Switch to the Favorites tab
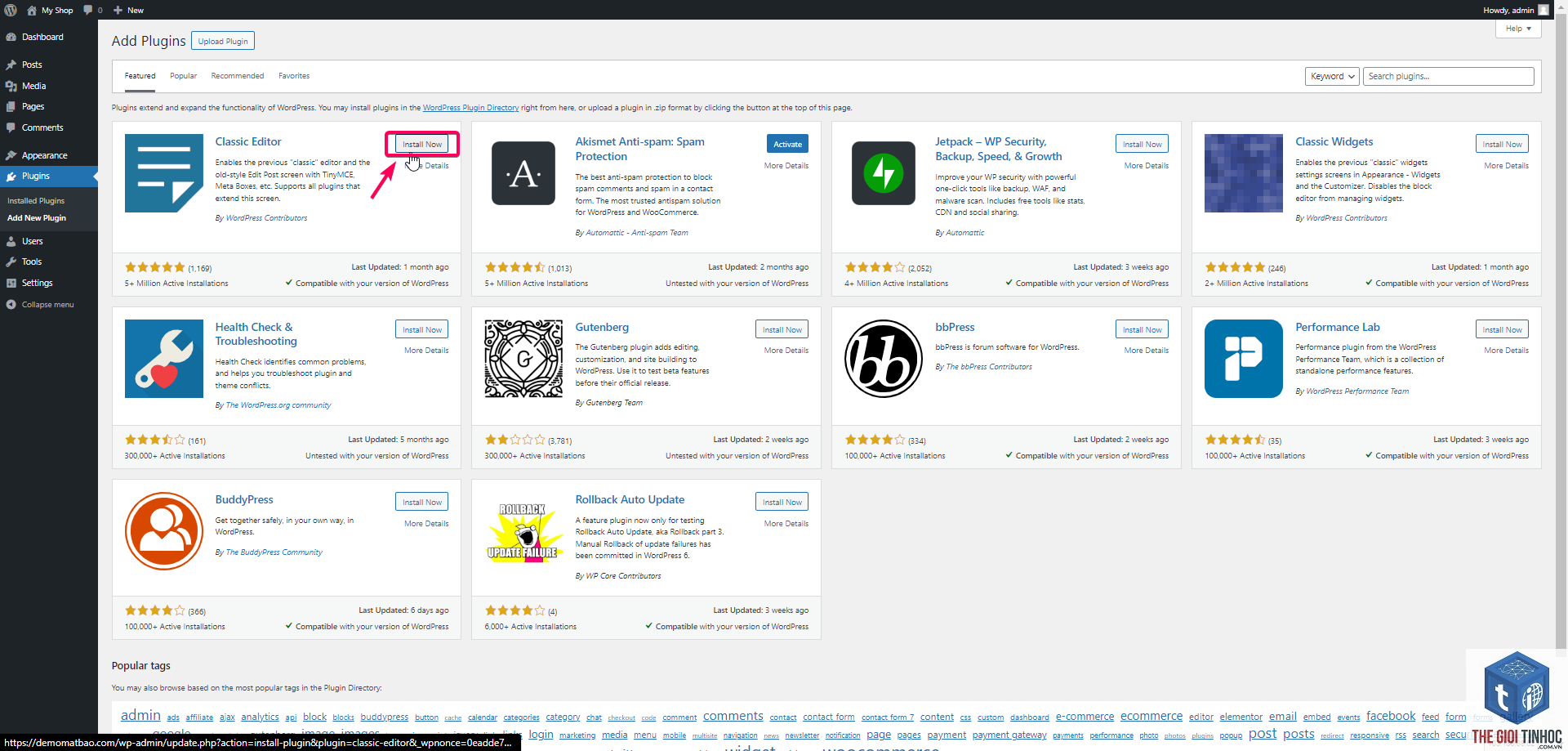The height and width of the screenshot is (751, 1568). pos(294,76)
